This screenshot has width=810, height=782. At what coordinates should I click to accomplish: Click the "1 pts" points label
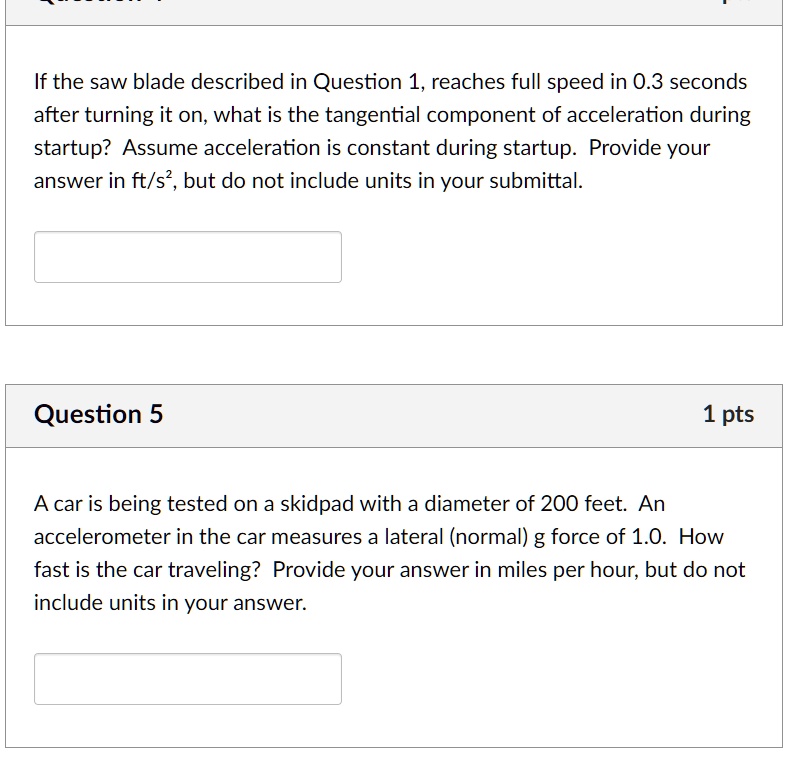[728, 414]
